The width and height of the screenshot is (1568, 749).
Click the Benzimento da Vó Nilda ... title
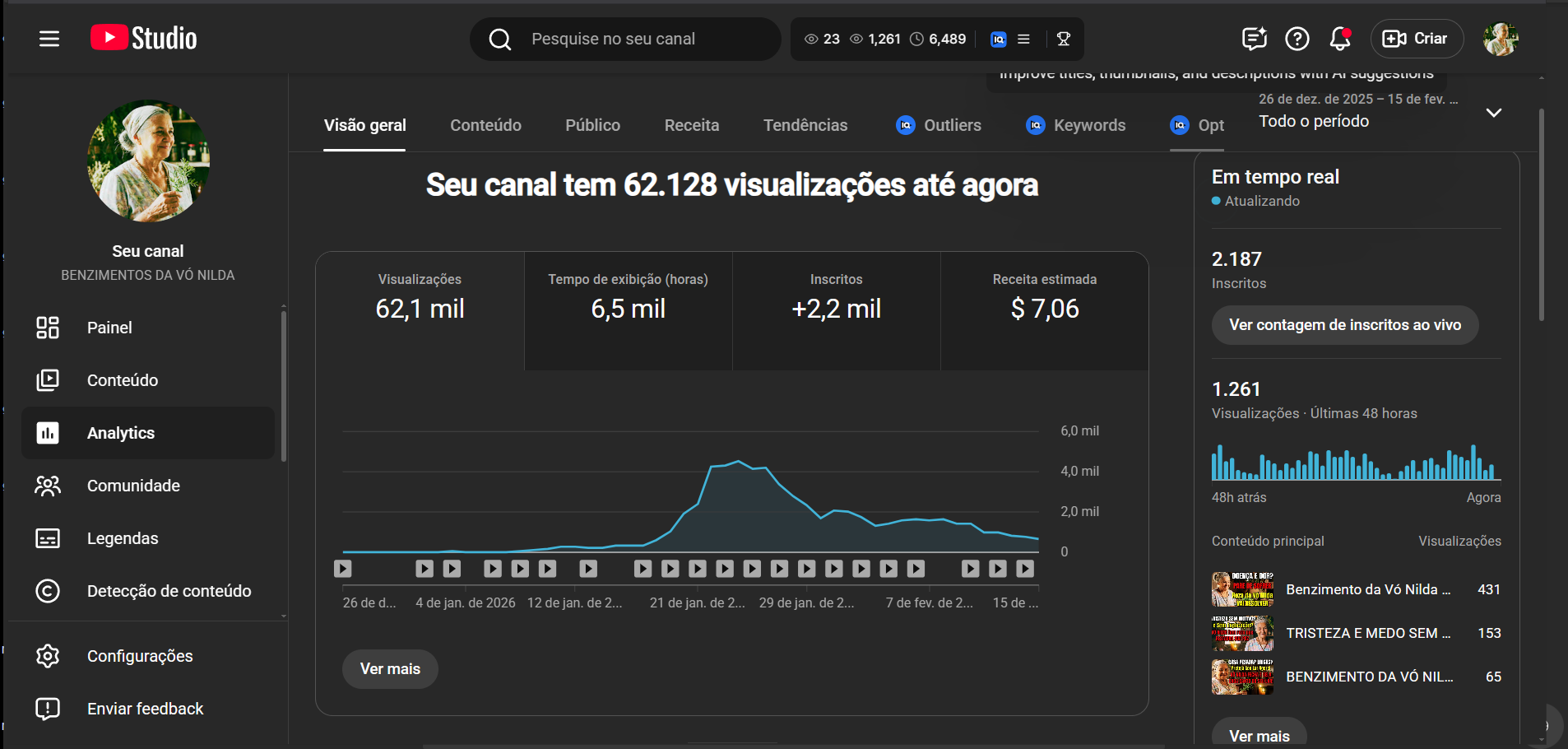tap(1368, 589)
